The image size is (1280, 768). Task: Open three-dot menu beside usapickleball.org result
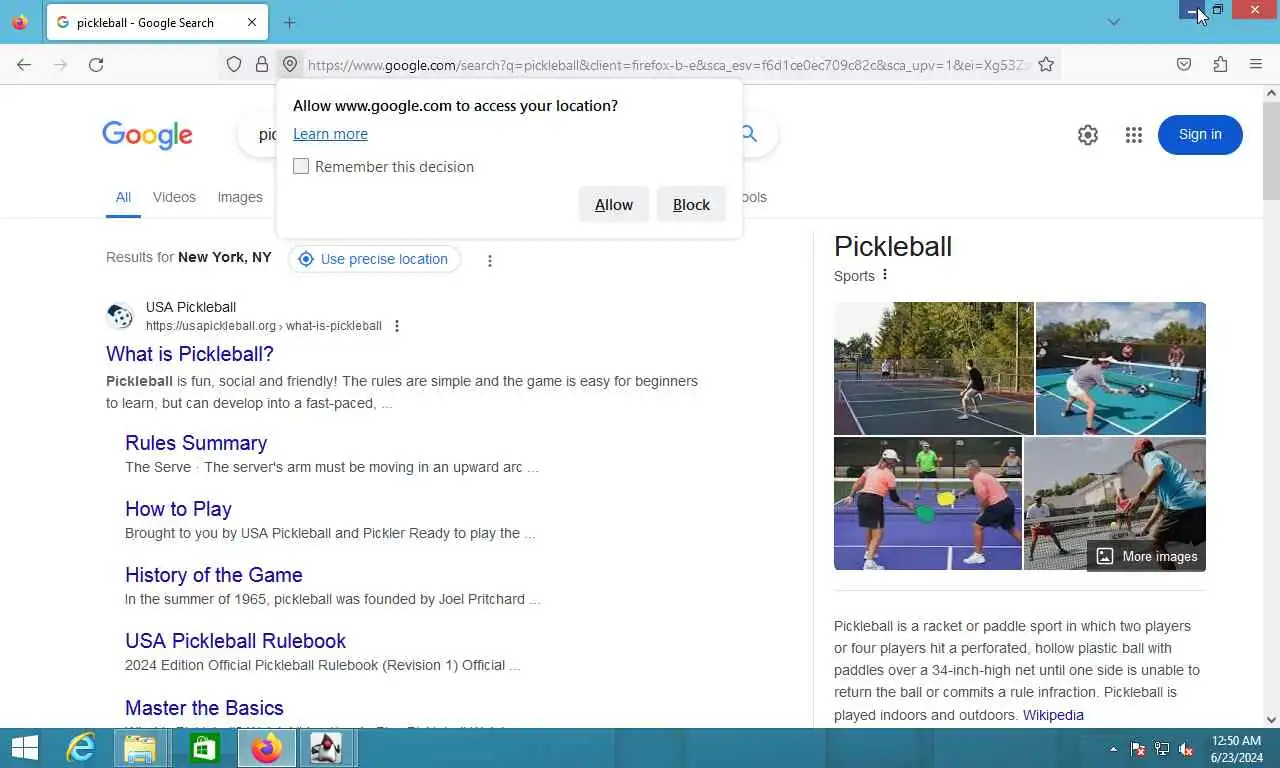tap(397, 326)
